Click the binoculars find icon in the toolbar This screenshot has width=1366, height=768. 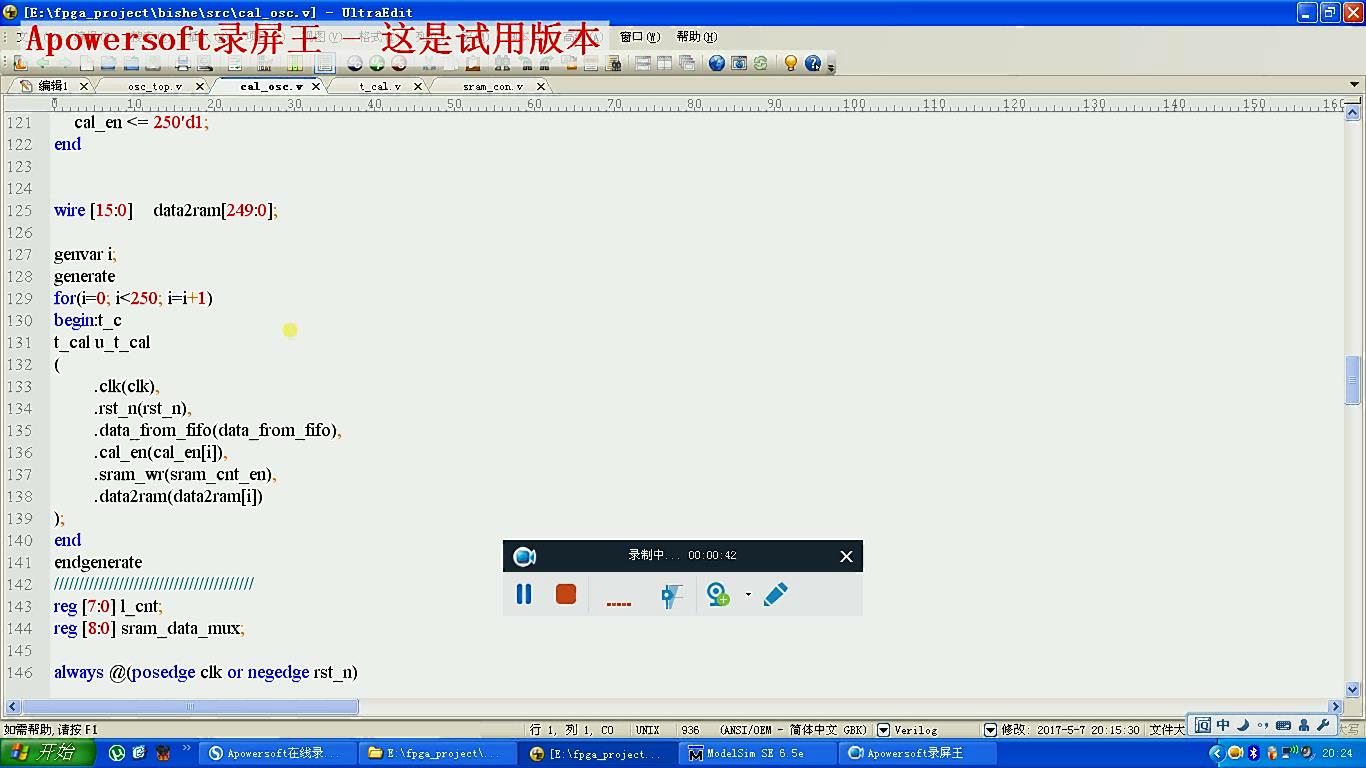[502, 63]
